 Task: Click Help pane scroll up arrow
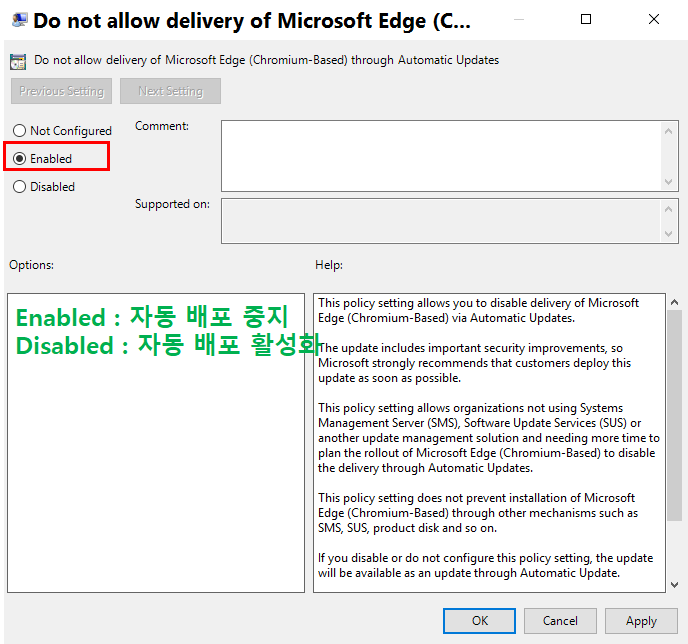coord(675,302)
